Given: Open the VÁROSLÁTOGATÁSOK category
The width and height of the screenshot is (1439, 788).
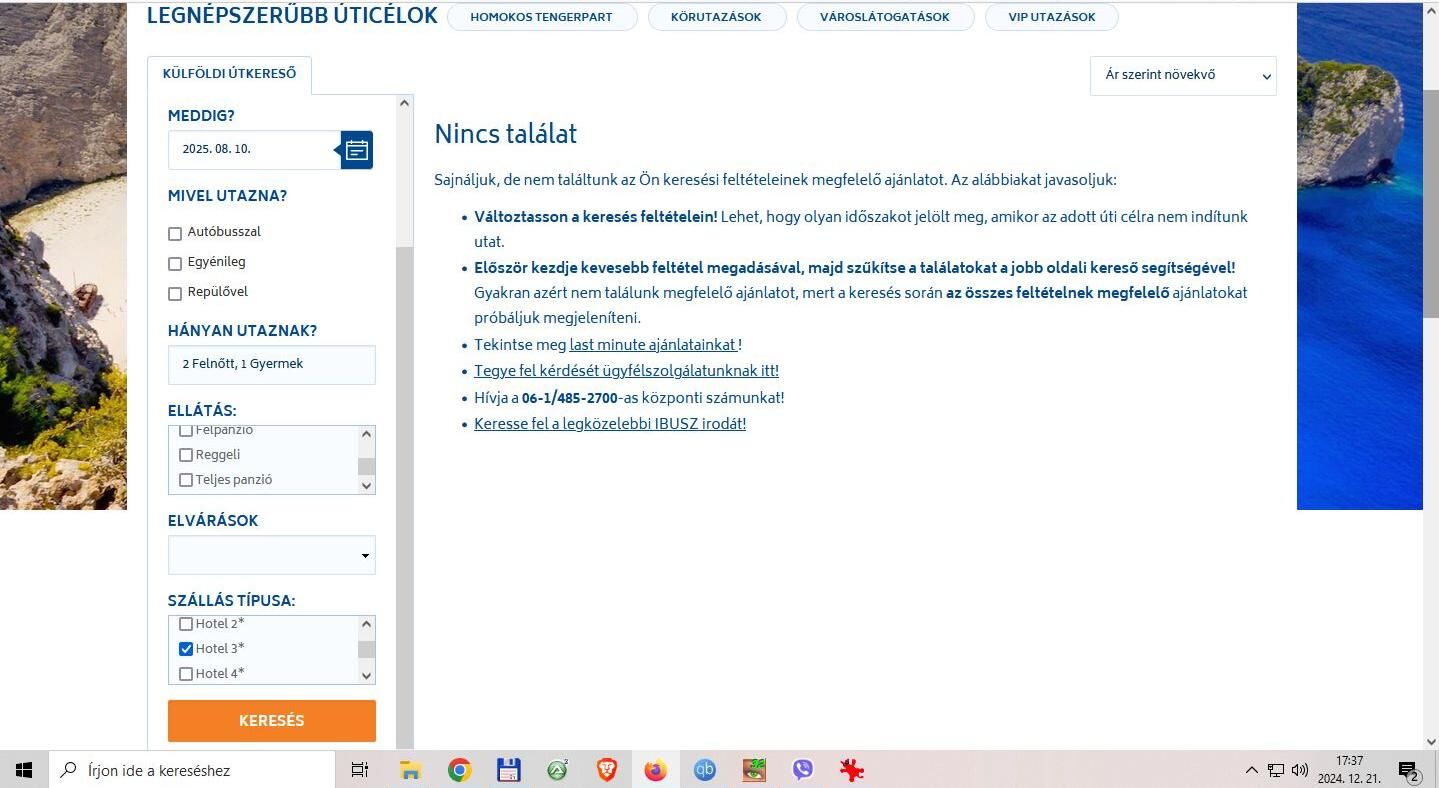Looking at the screenshot, I should pyautogui.click(x=885, y=17).
